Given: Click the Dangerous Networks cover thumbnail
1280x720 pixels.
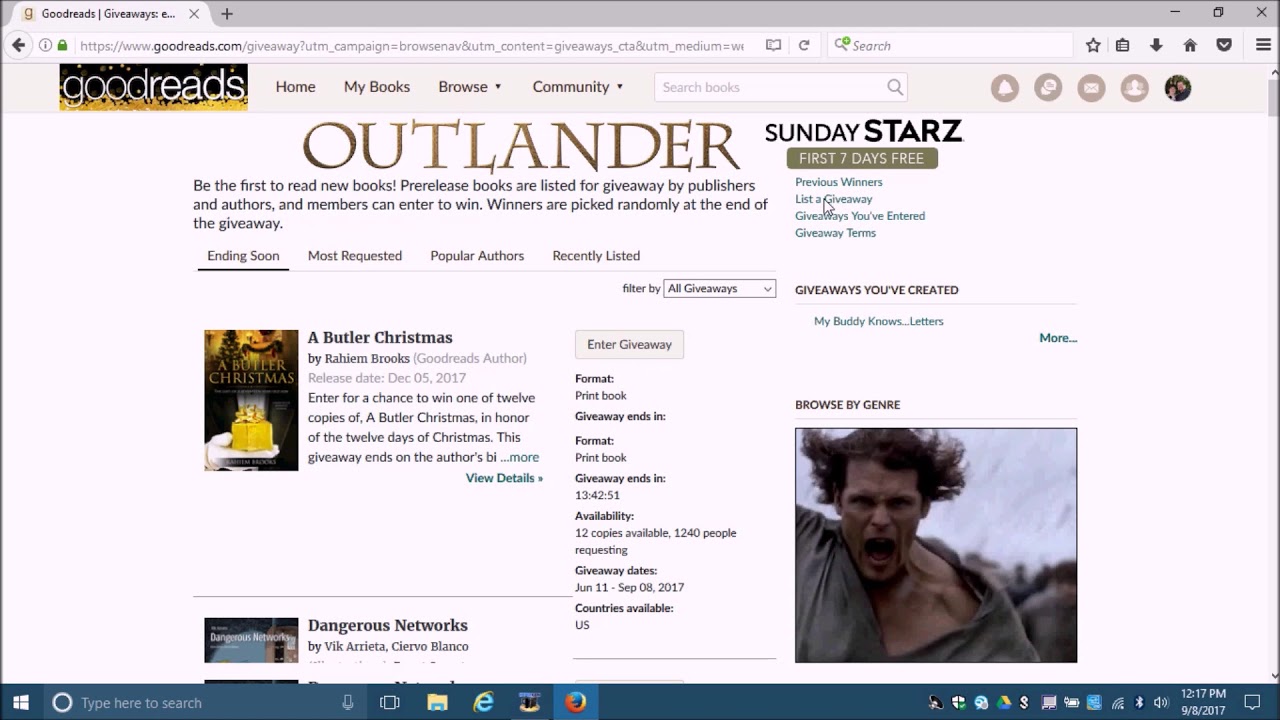Looking at the screenshot, I should pyautogui.click(x=251, y=640).
